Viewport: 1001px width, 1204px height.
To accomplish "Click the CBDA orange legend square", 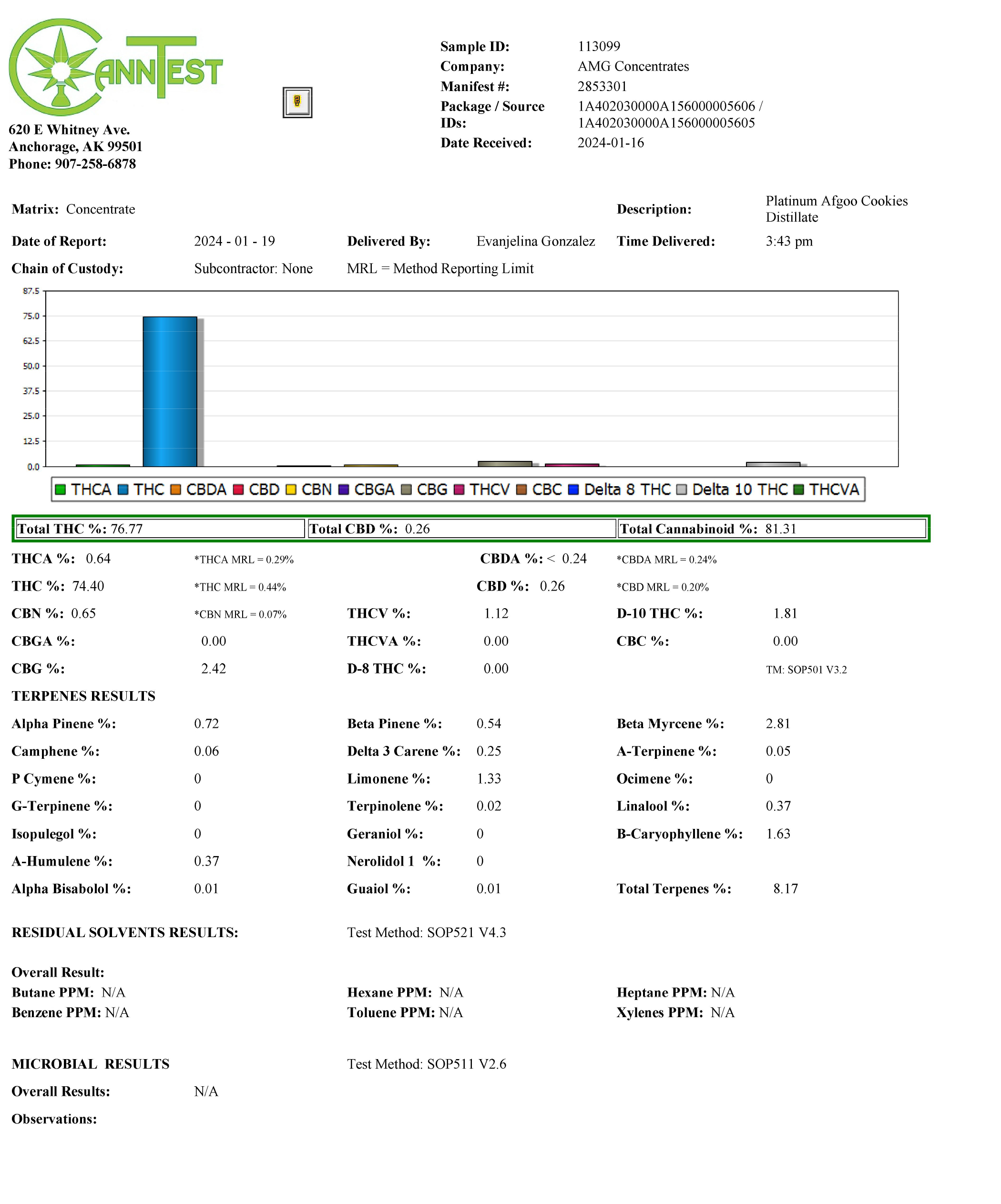I will tap(175, 490).
